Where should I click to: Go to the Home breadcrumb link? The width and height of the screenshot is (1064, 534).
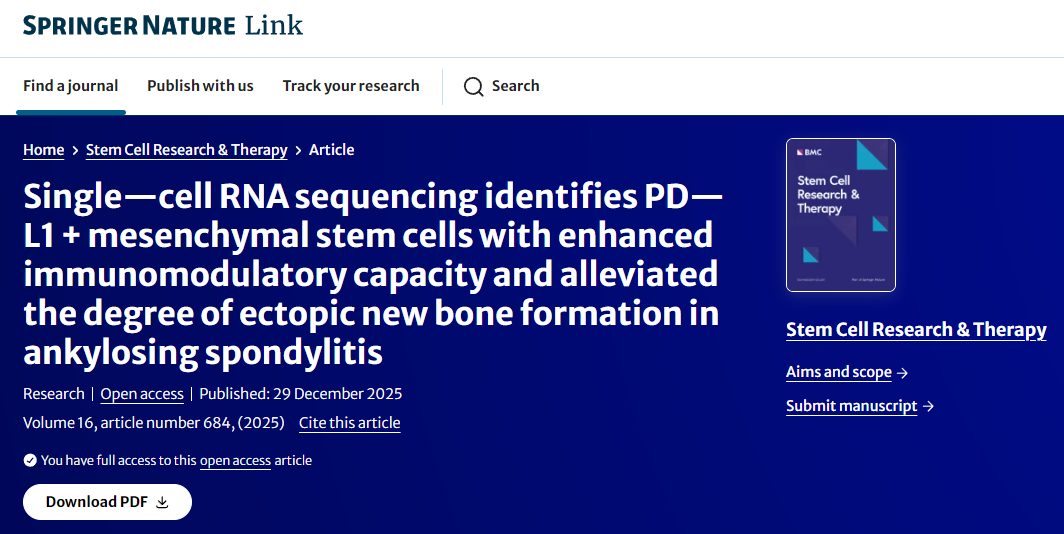(x=44, y=150)
